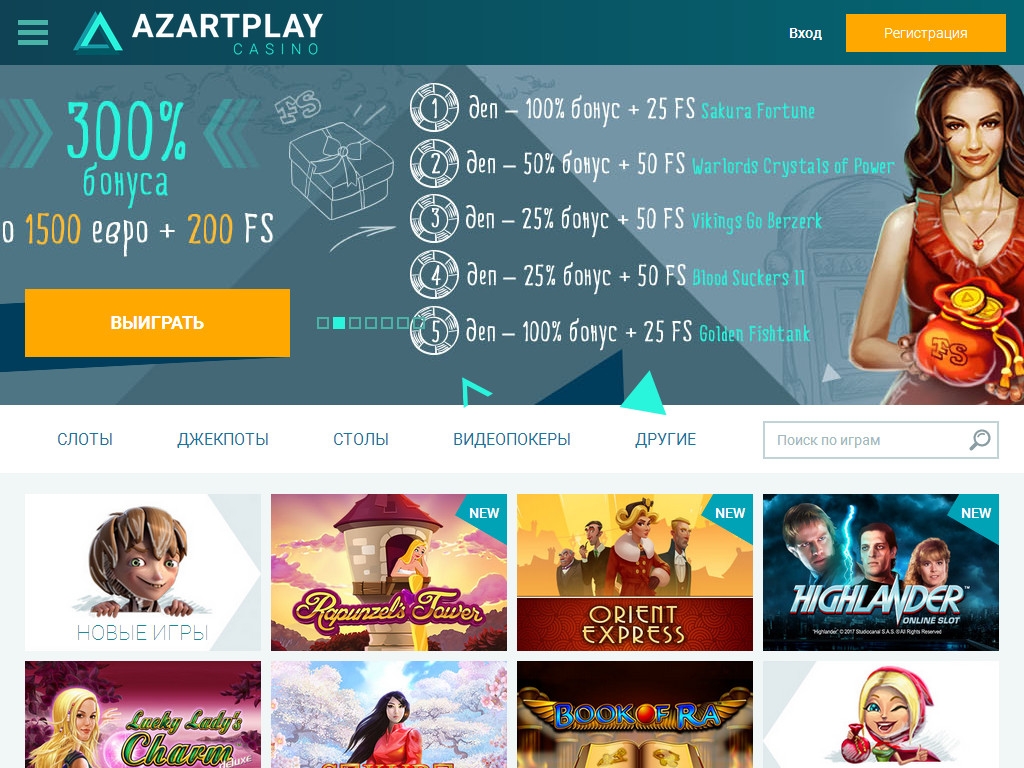Select the fifth banner slide indicator
1024x768 pixels.
point(387,323)
